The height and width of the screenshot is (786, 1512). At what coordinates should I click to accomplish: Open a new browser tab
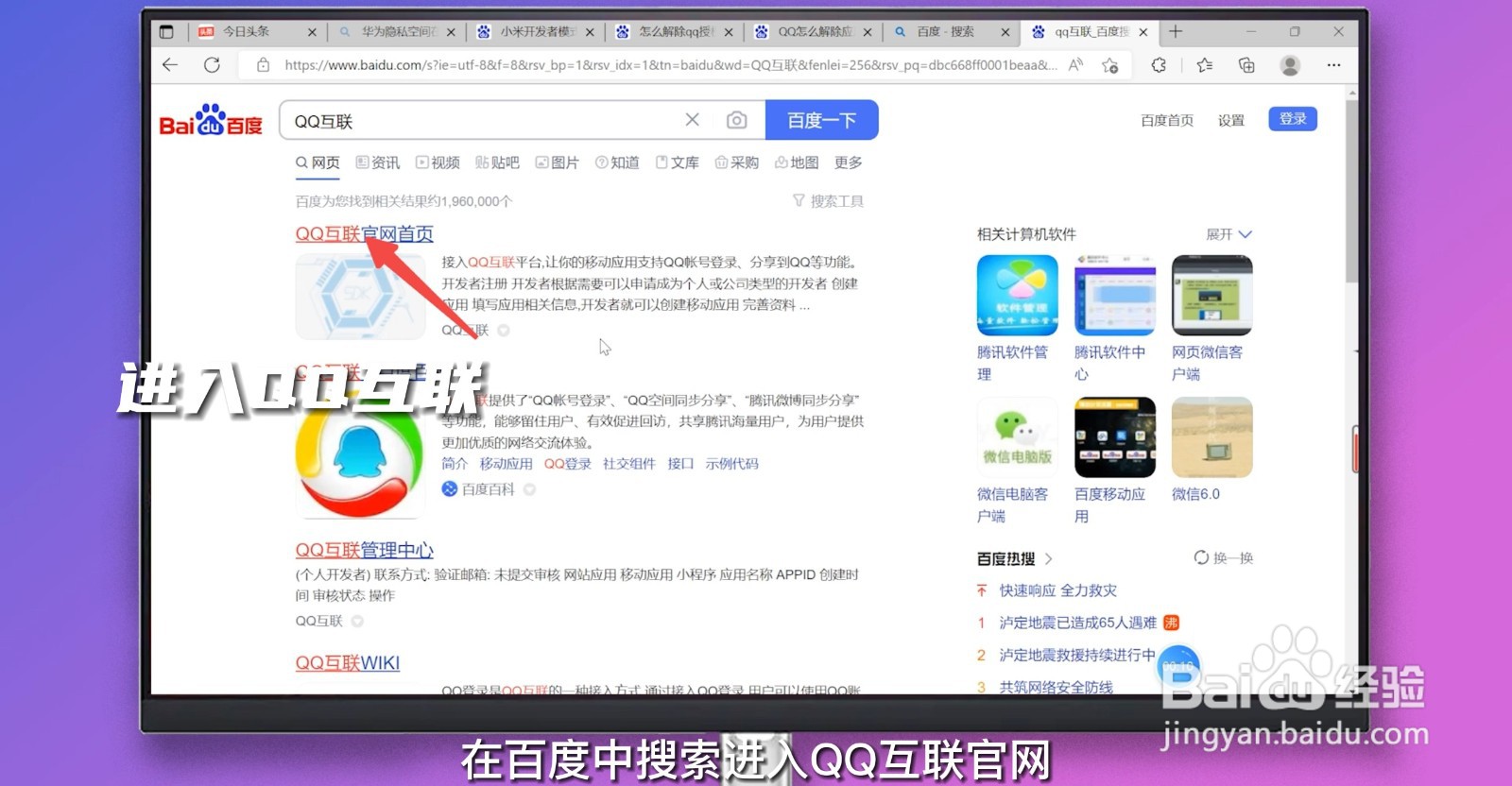click(x=1176, y=31)
